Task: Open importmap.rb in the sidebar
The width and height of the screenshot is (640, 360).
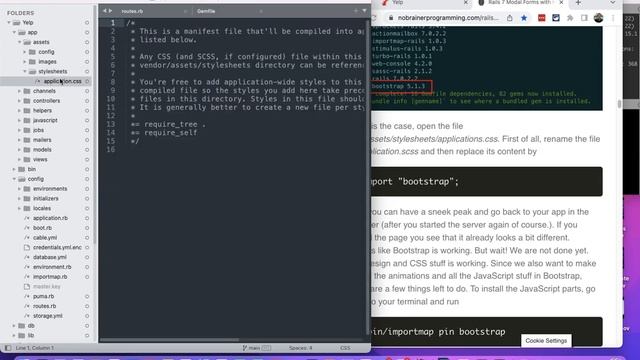Action: click(x=50, y=277)
